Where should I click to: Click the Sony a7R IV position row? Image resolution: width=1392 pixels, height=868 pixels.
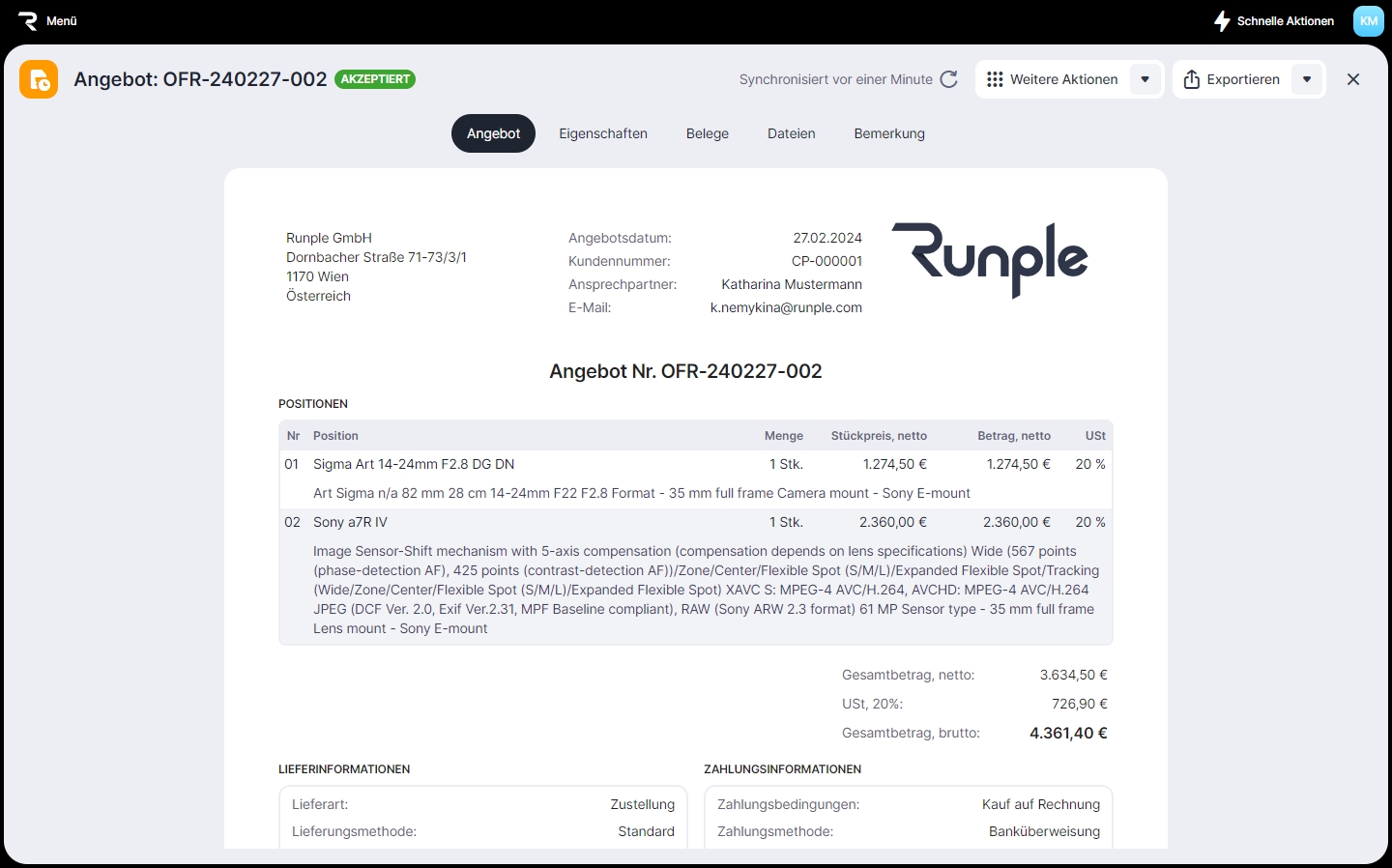[x=350, y=522]
